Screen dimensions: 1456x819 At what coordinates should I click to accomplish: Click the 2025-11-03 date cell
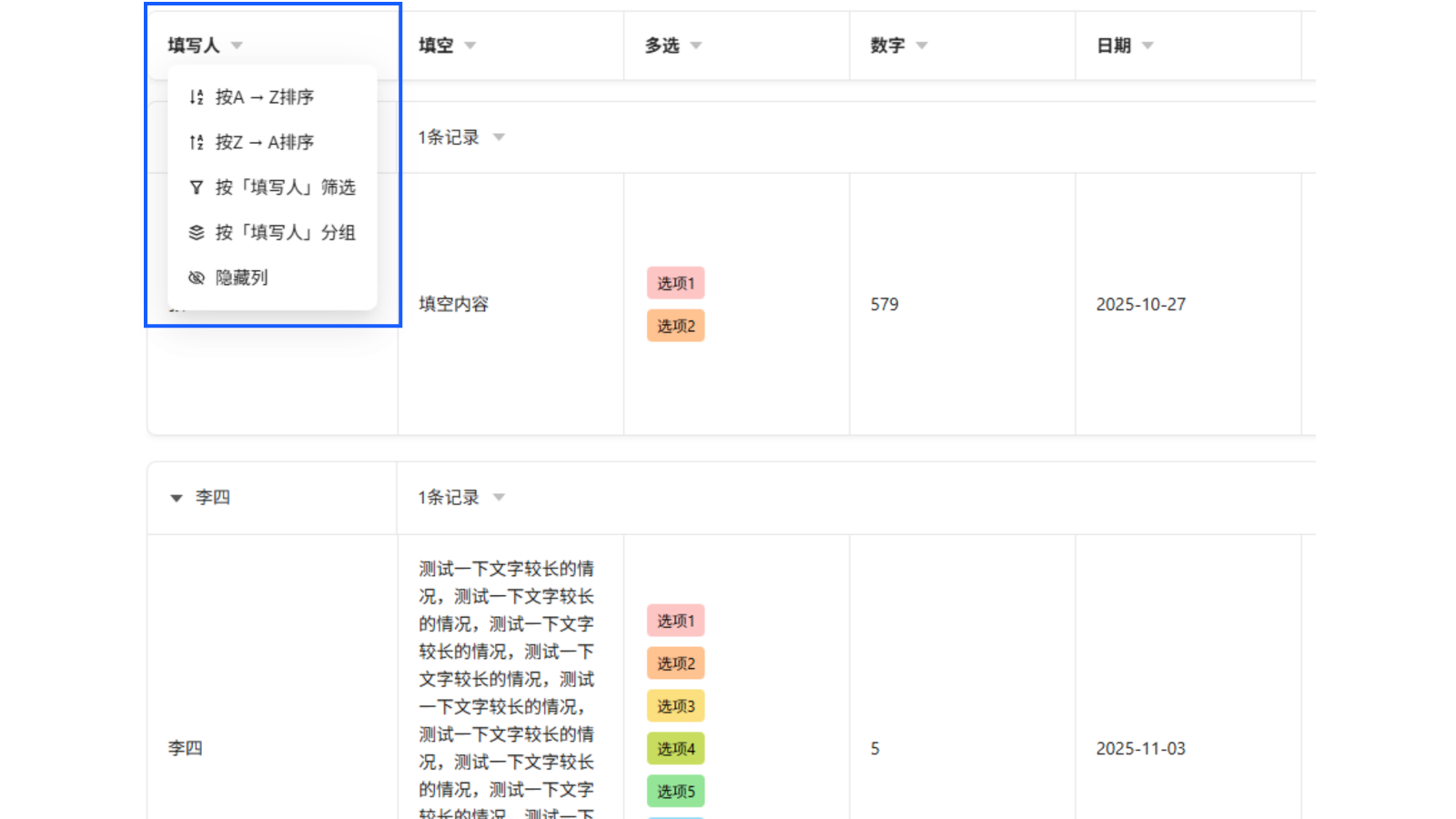pos(1141,748)
